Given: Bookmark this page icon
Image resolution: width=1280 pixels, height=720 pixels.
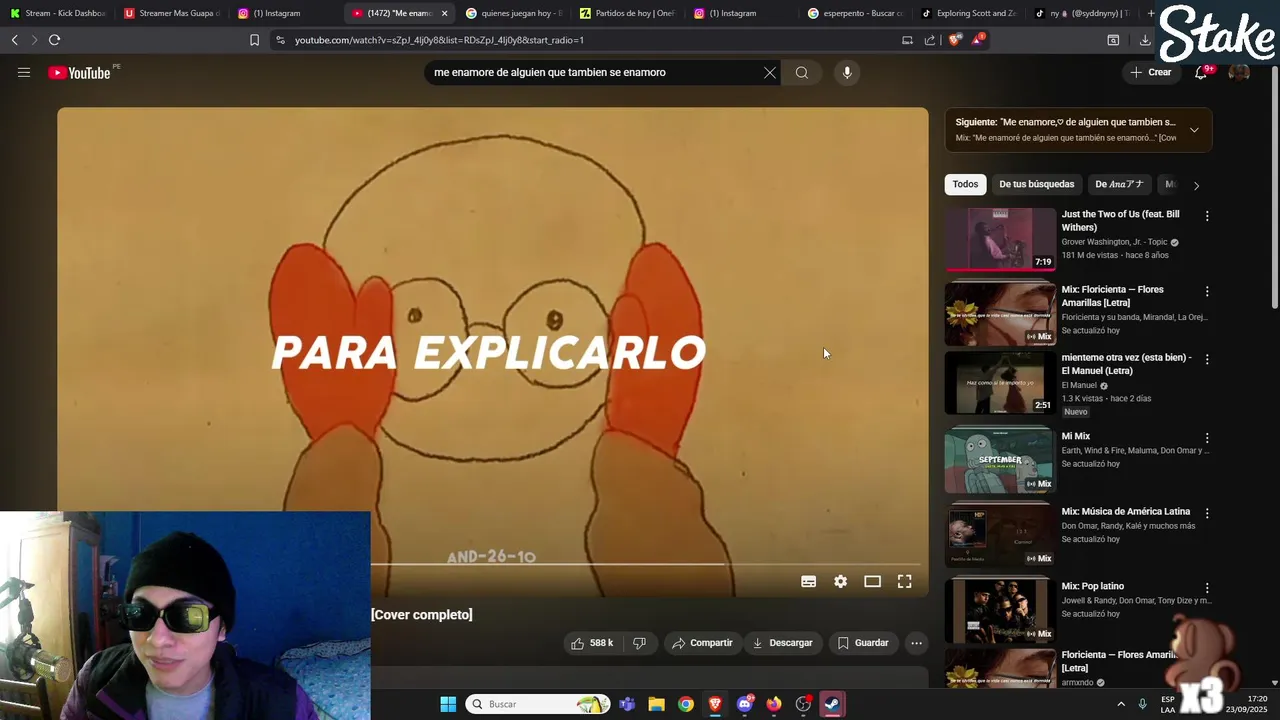Looking at the screenshot, I should tap(254, 40).
